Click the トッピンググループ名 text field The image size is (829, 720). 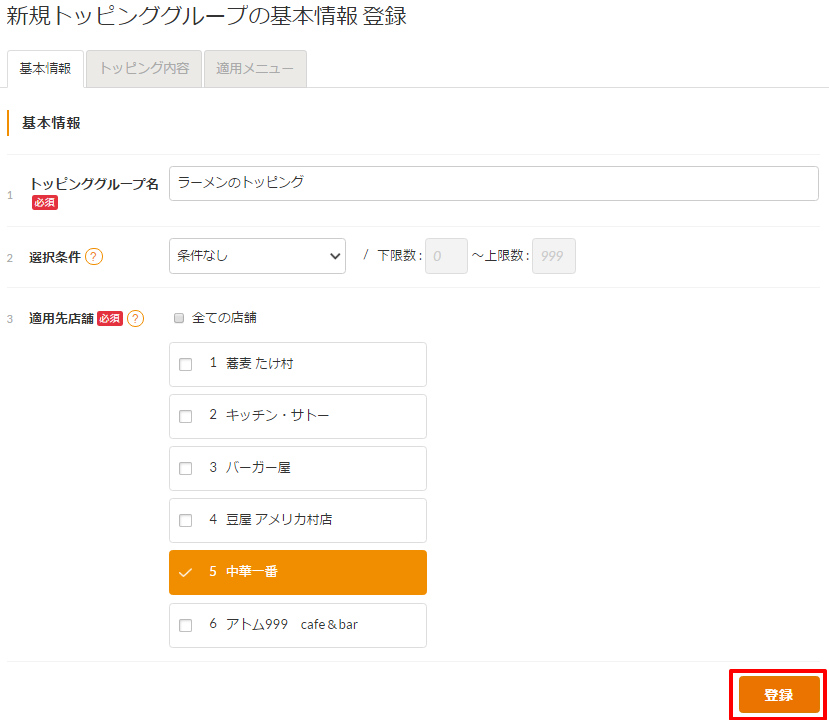click(493, 183)
